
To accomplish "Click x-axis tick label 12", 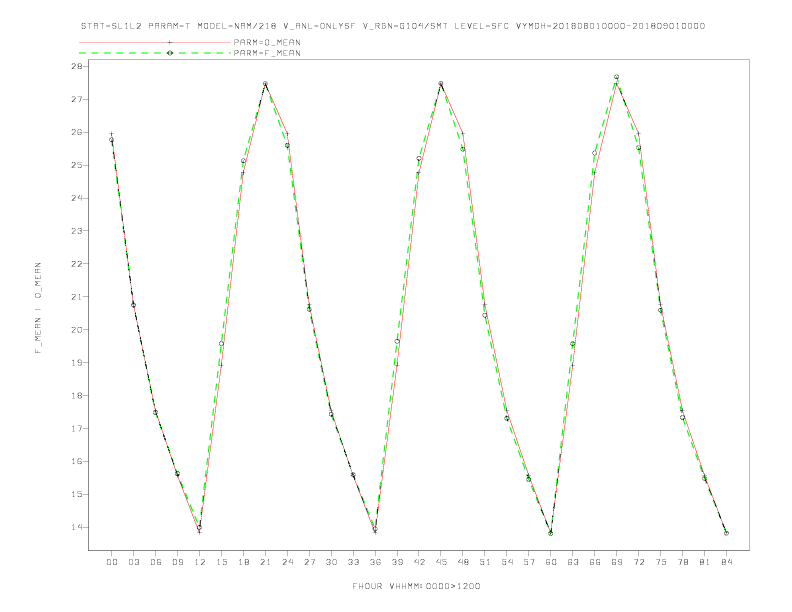I will pyautogui.click(x=200, y=562).
